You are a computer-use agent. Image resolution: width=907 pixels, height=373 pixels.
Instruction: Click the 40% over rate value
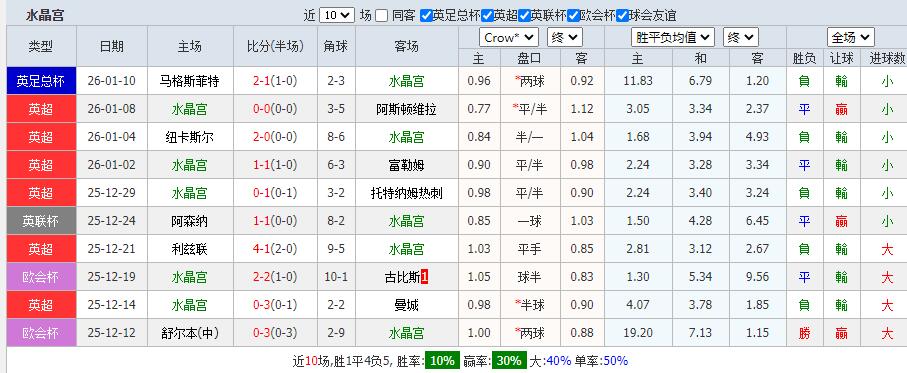click(558, 361)
